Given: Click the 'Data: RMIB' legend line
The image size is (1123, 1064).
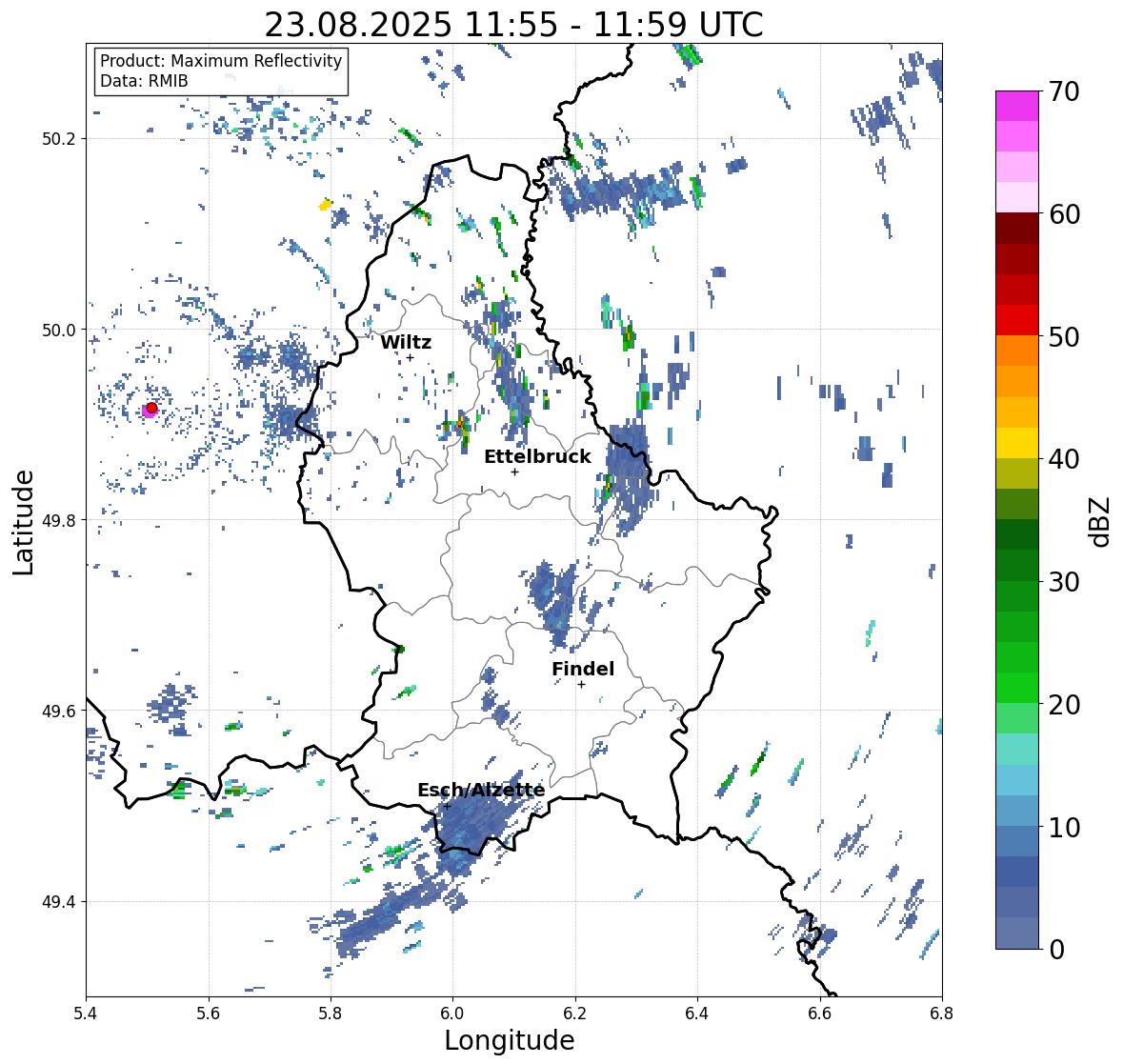Looking at the screenshot, I should tap(144, 81).
